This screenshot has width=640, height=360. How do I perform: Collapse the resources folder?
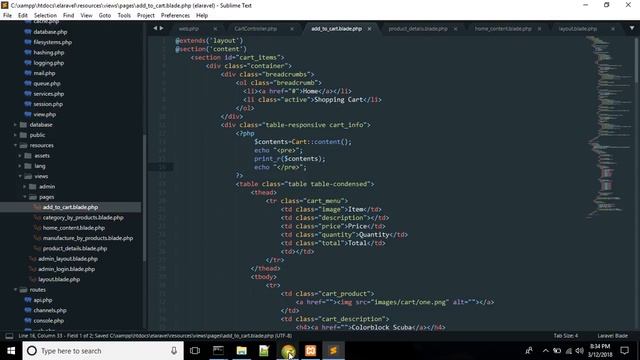coord(16,145)
